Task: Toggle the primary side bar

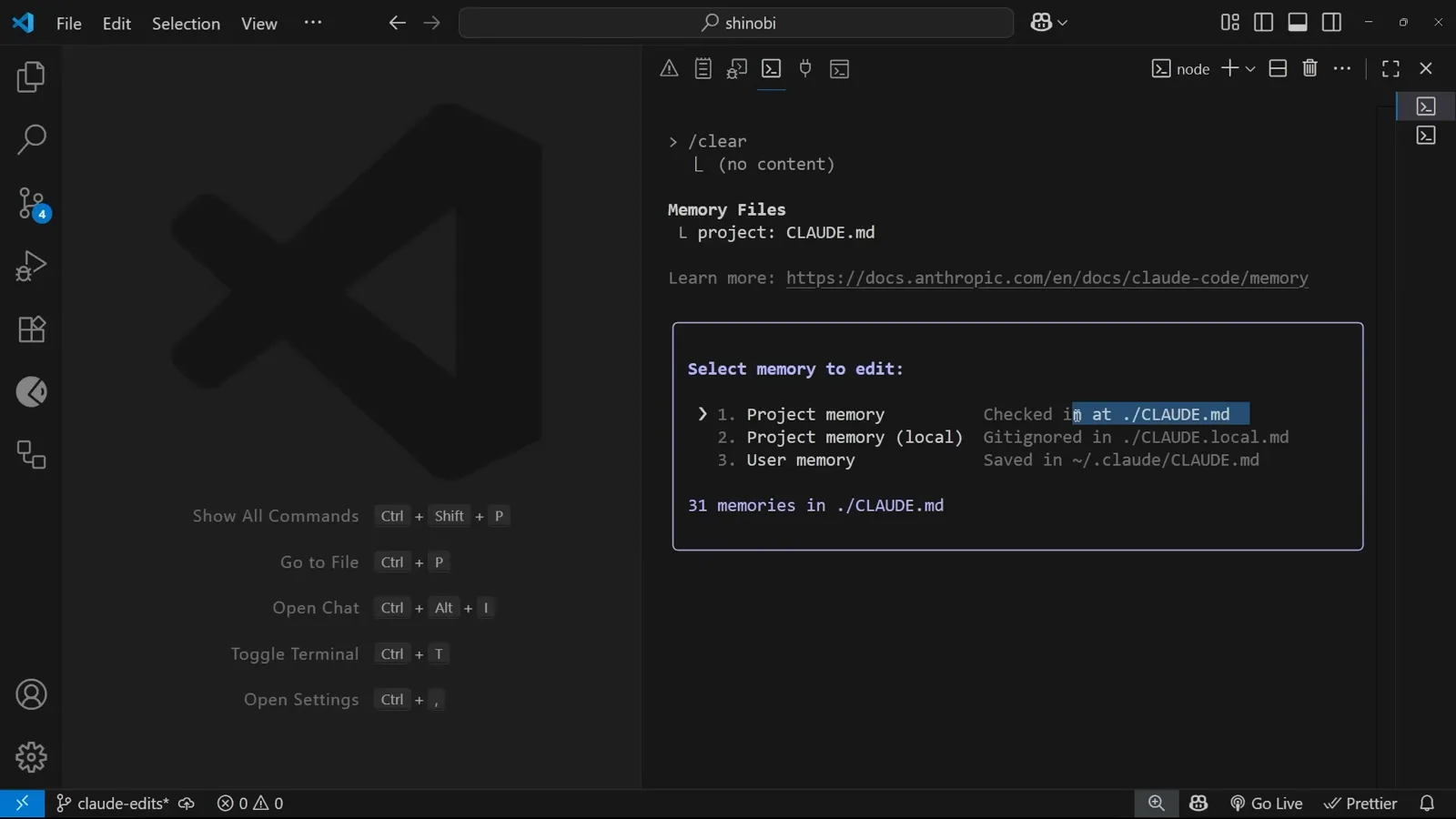Action: point(1263,23)
